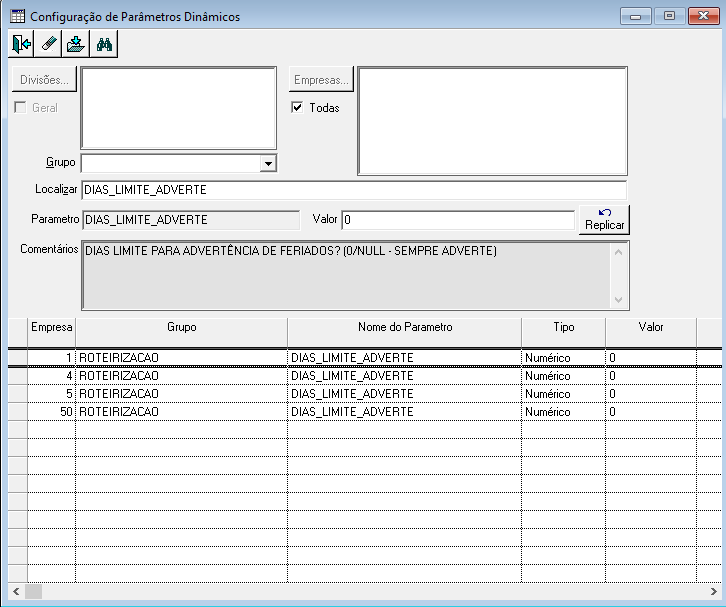Minimize the Configuração de Parâmetros window

(x=636, y=16)
